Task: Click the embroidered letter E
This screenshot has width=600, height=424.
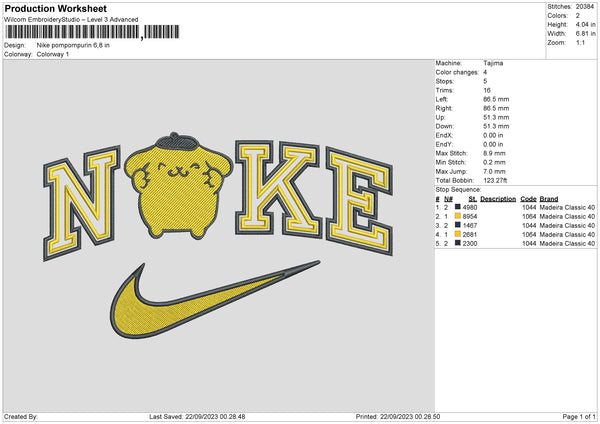Action: pyautogui.click(x=360, y=201)
